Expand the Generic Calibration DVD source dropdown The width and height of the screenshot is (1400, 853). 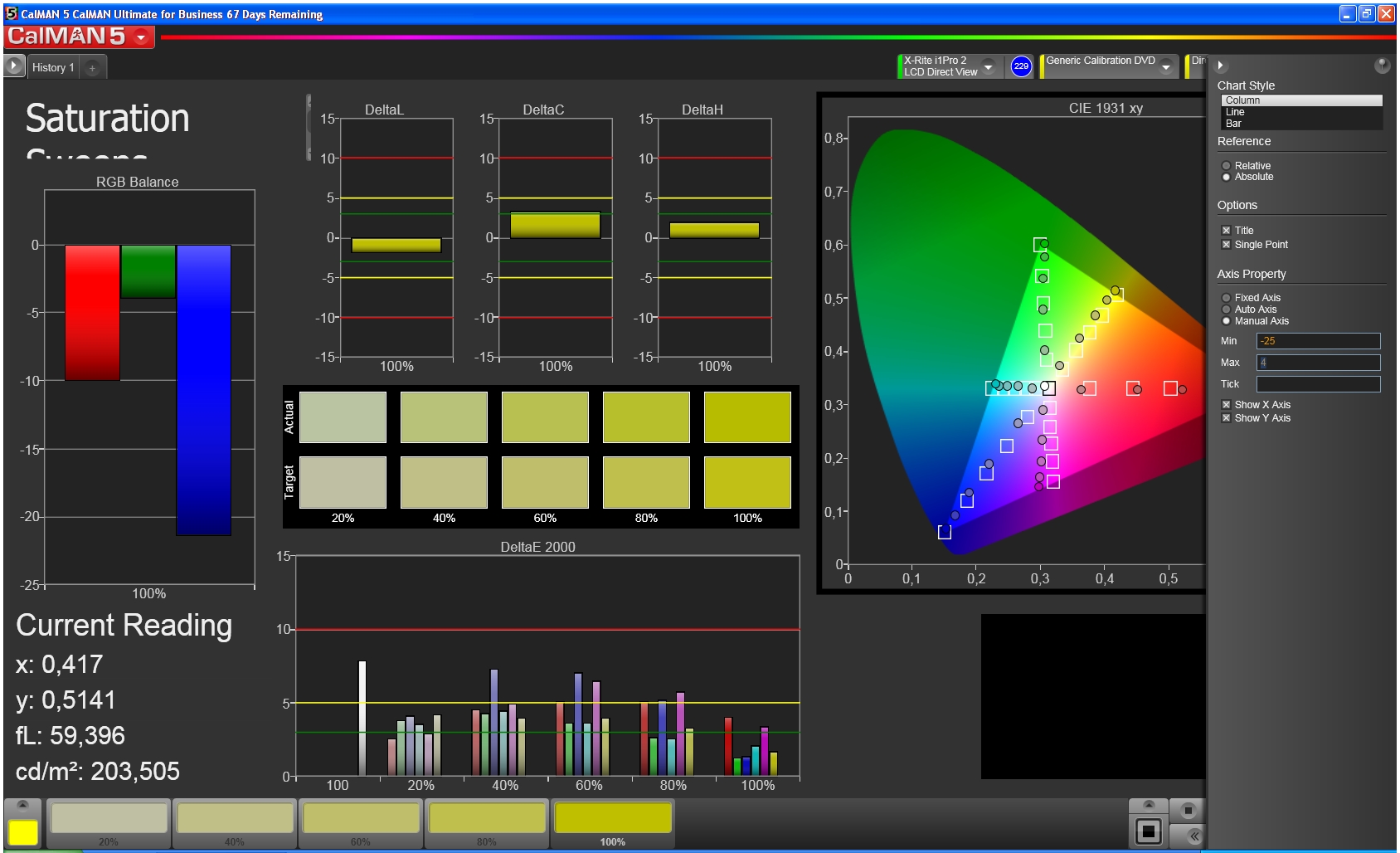pos(1166,66)
